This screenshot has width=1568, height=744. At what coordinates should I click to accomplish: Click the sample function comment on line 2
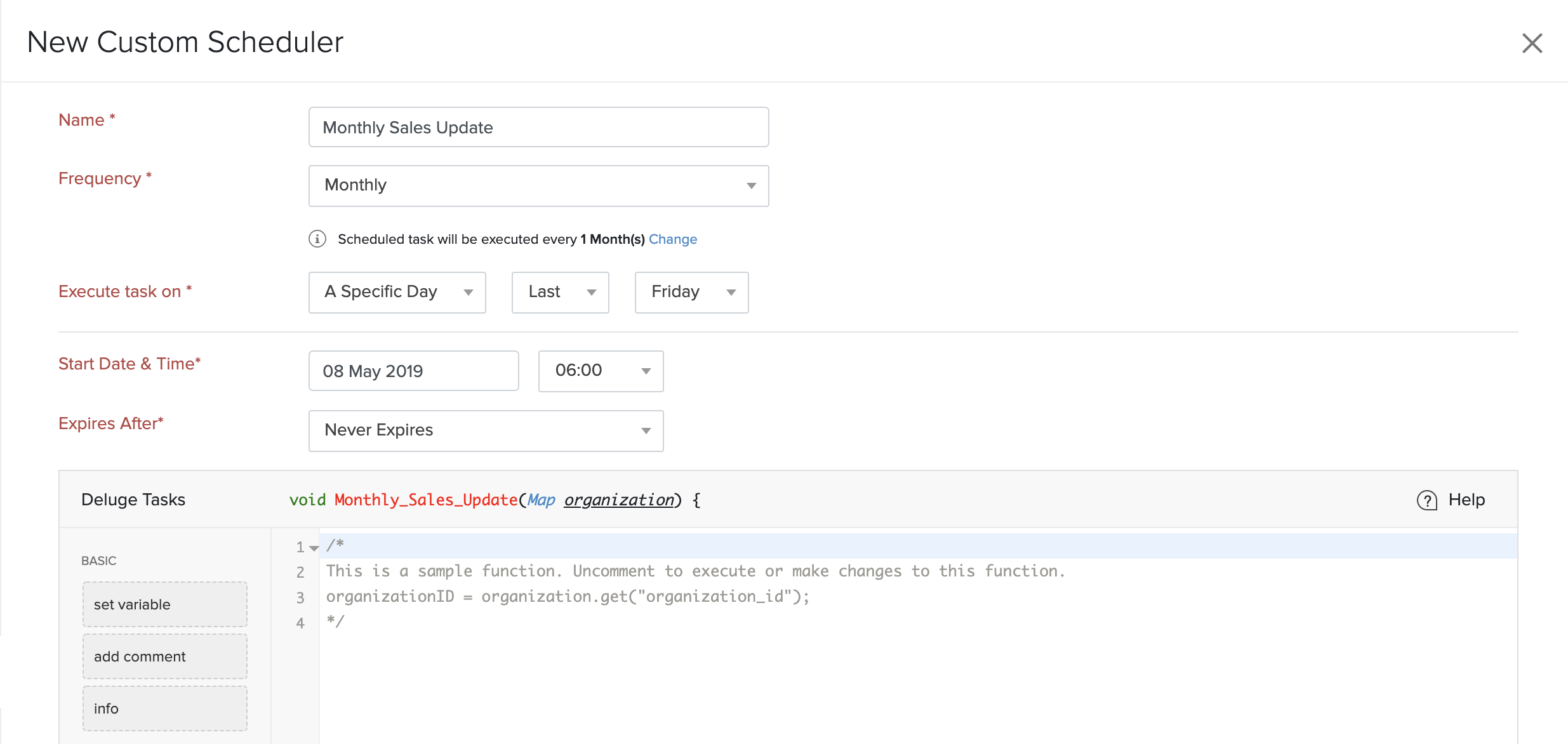pyautogui.click(x=695, y=571)
